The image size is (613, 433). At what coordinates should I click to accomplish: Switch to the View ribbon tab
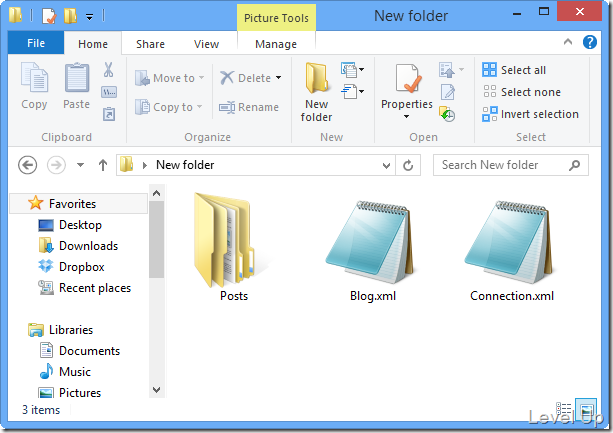(x=206, y=44)
